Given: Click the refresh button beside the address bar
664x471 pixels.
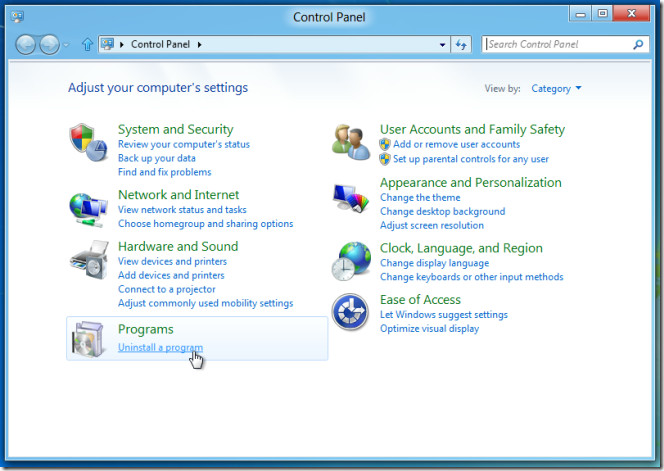Looking at the screenshot, I should (461, 44).
